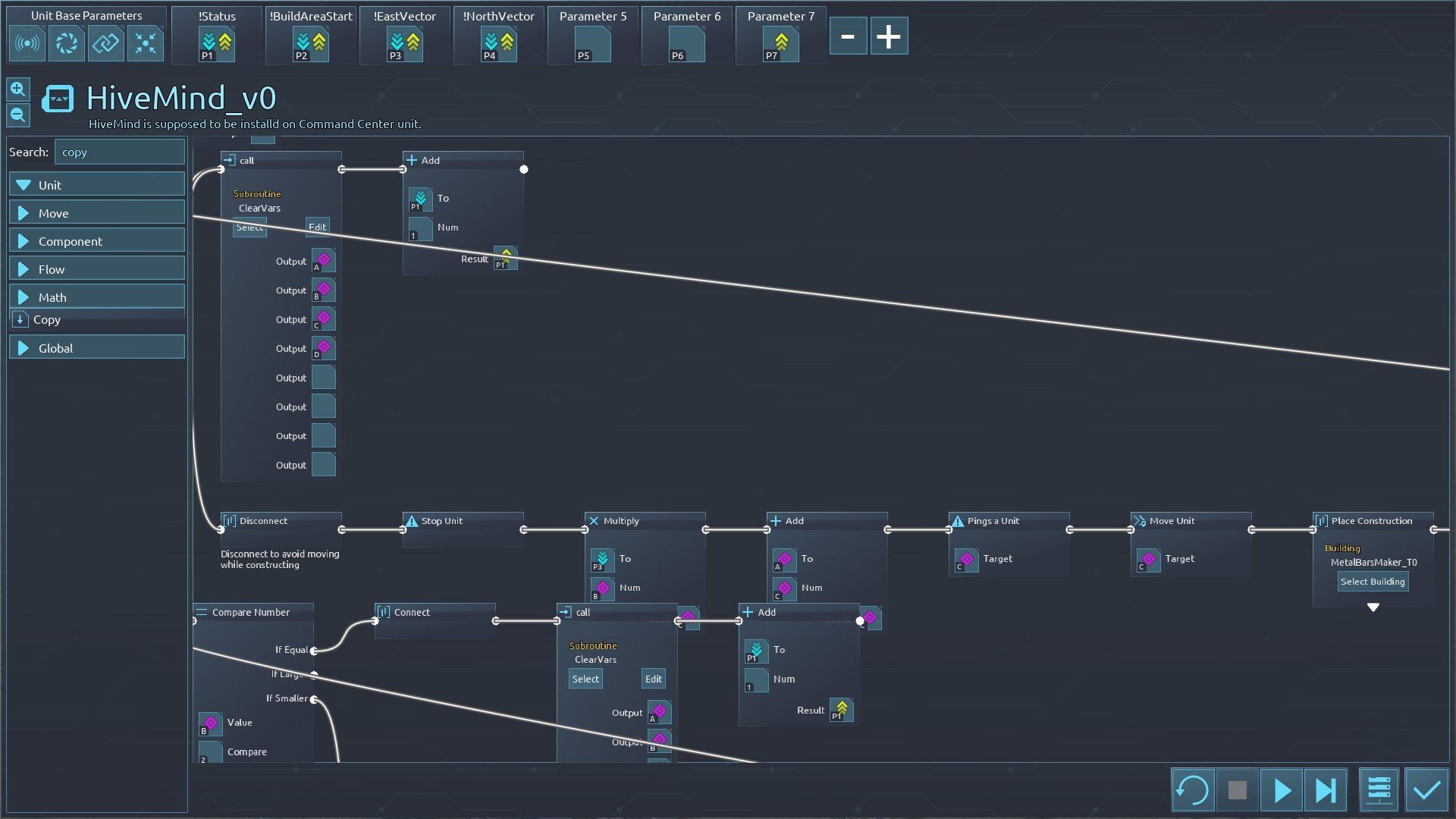The image size is (1456, 819).
Task: Click the zoom in magnifier icon
Action: pos(18,89)
